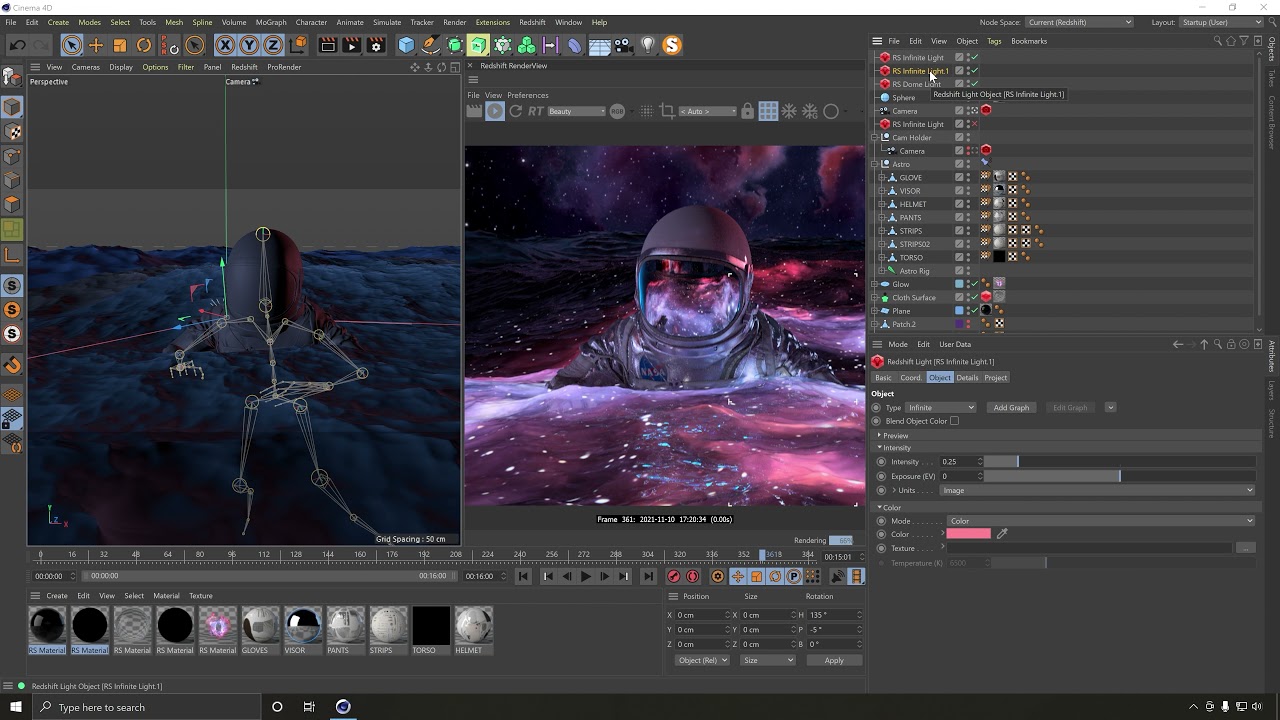Click the Undo arrow icon
Viewport: 1280px width, 720px height.
coord(18,45)
